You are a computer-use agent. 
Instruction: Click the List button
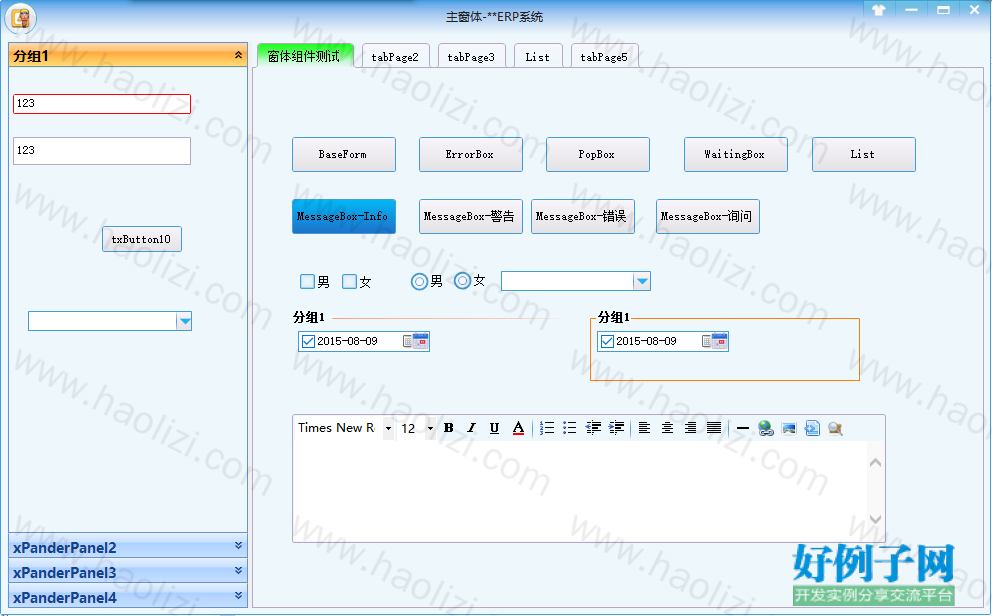864,154
